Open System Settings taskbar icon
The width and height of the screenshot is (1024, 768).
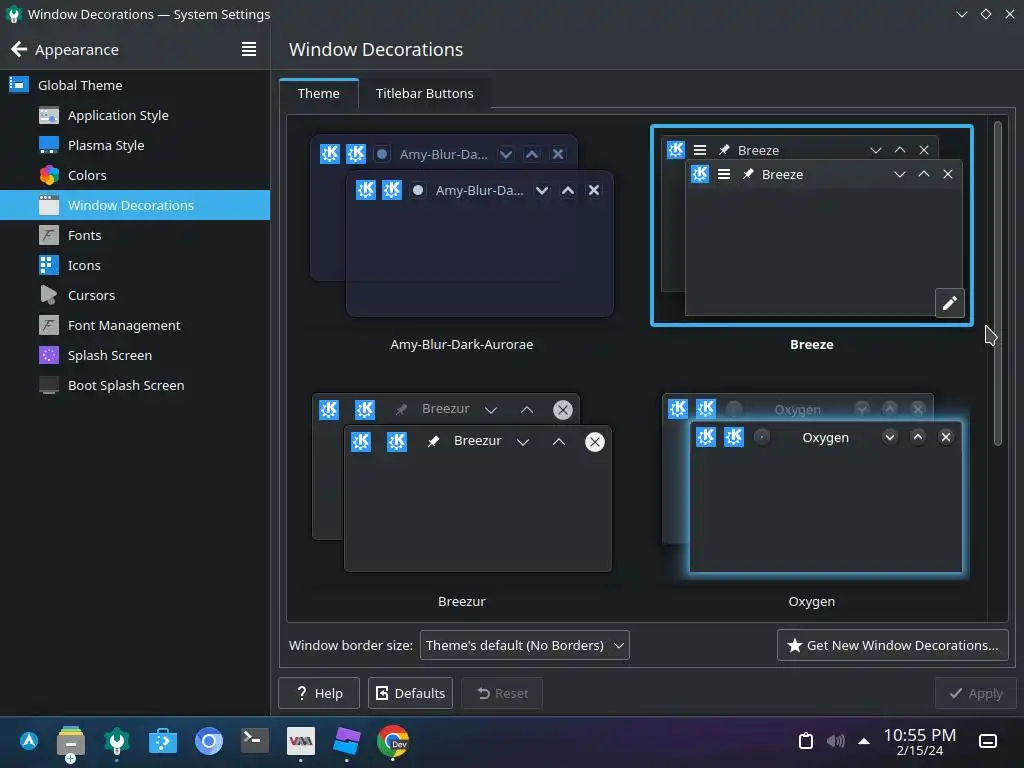117,741
